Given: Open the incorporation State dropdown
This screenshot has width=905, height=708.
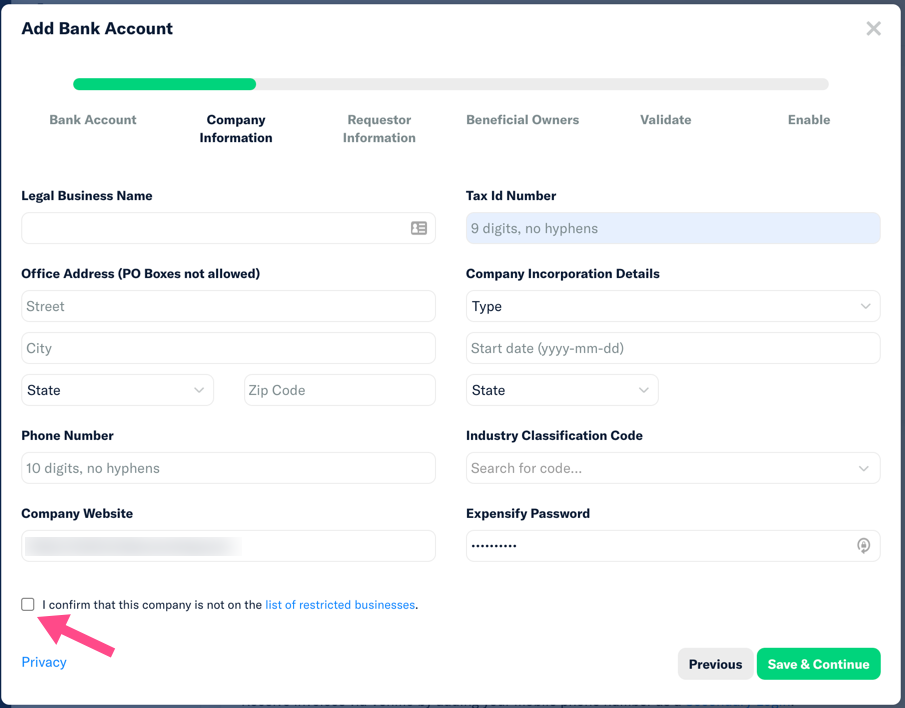Looking at the screenshot, I should (561, 390).
